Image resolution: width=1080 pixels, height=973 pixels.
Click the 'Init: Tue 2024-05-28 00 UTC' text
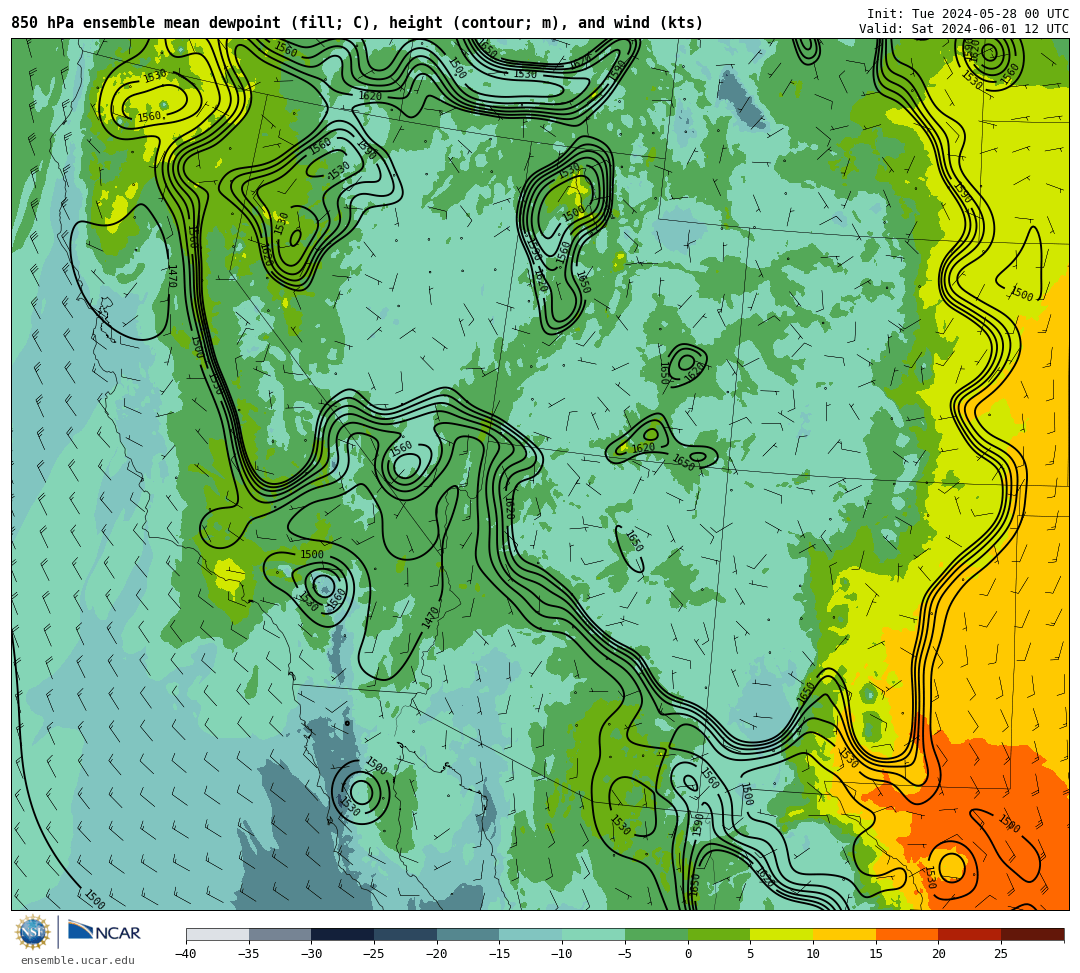[968, 14]
